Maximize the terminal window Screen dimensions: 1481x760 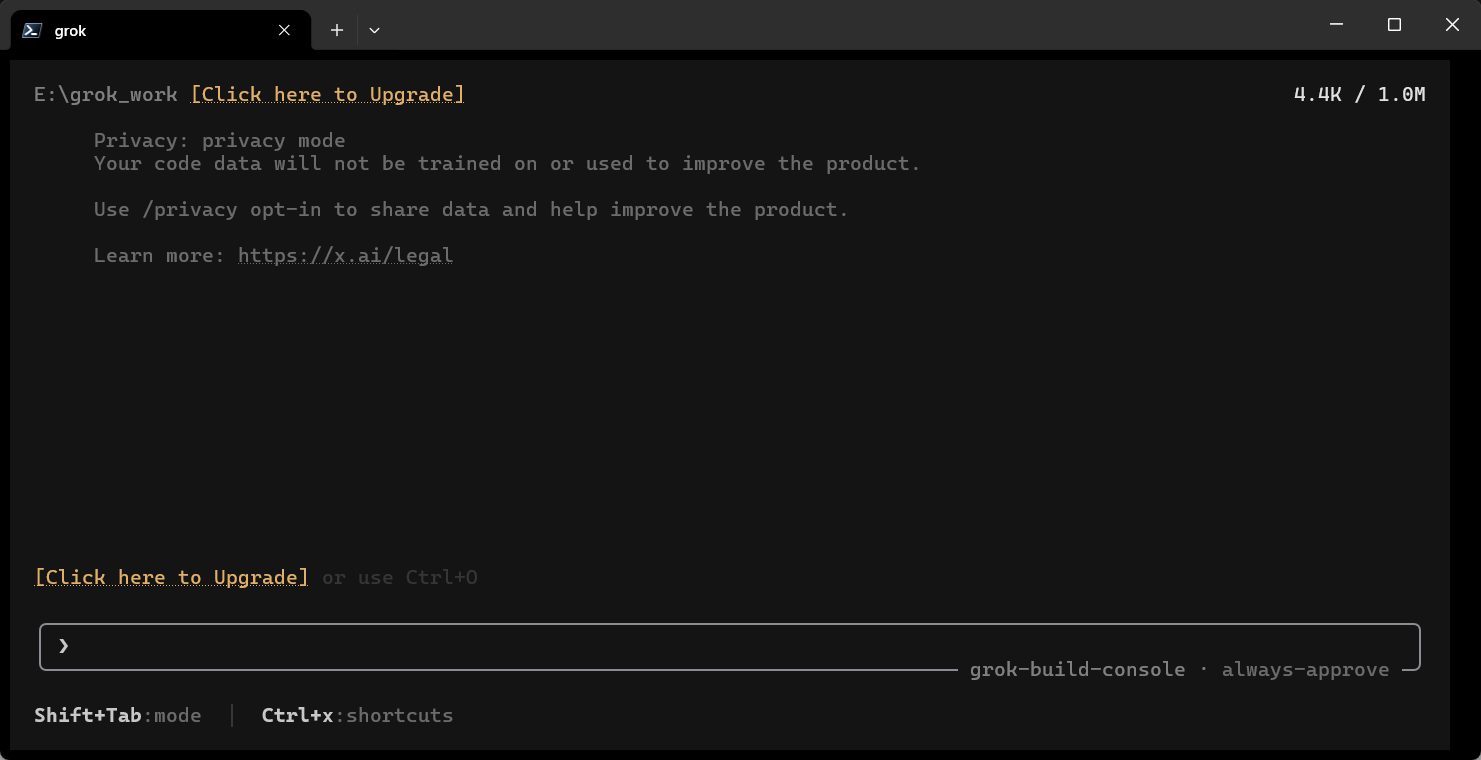tap(1394, 24)
